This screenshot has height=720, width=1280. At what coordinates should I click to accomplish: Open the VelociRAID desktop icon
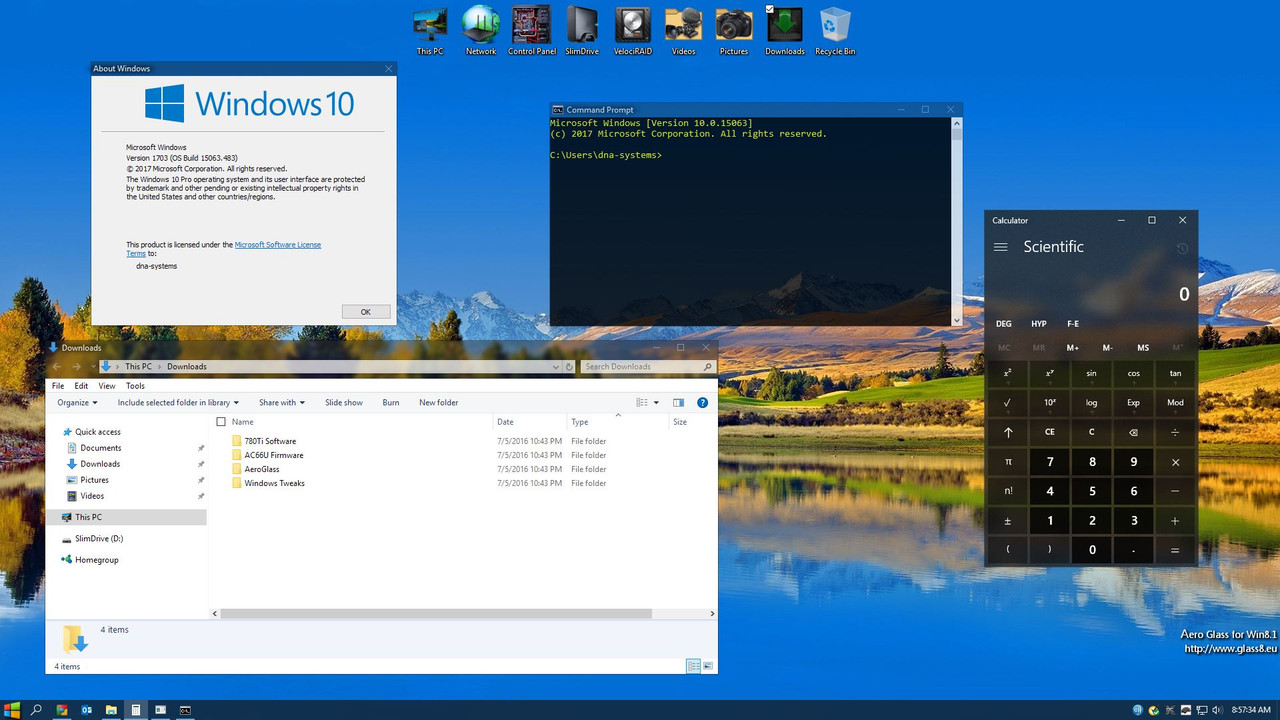tap(632, 30)
